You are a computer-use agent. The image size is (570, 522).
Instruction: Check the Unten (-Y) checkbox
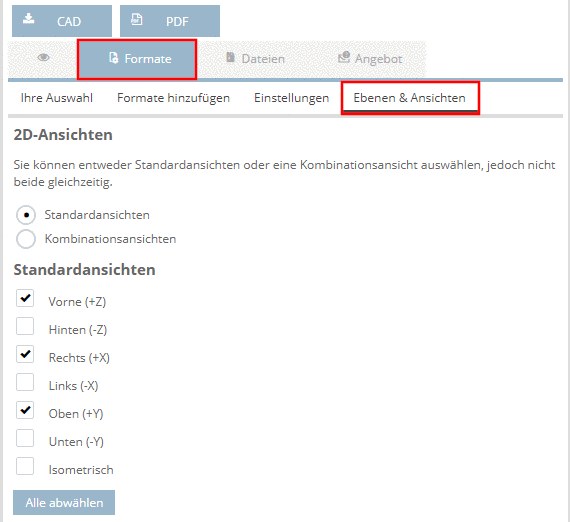coord(25,438)
